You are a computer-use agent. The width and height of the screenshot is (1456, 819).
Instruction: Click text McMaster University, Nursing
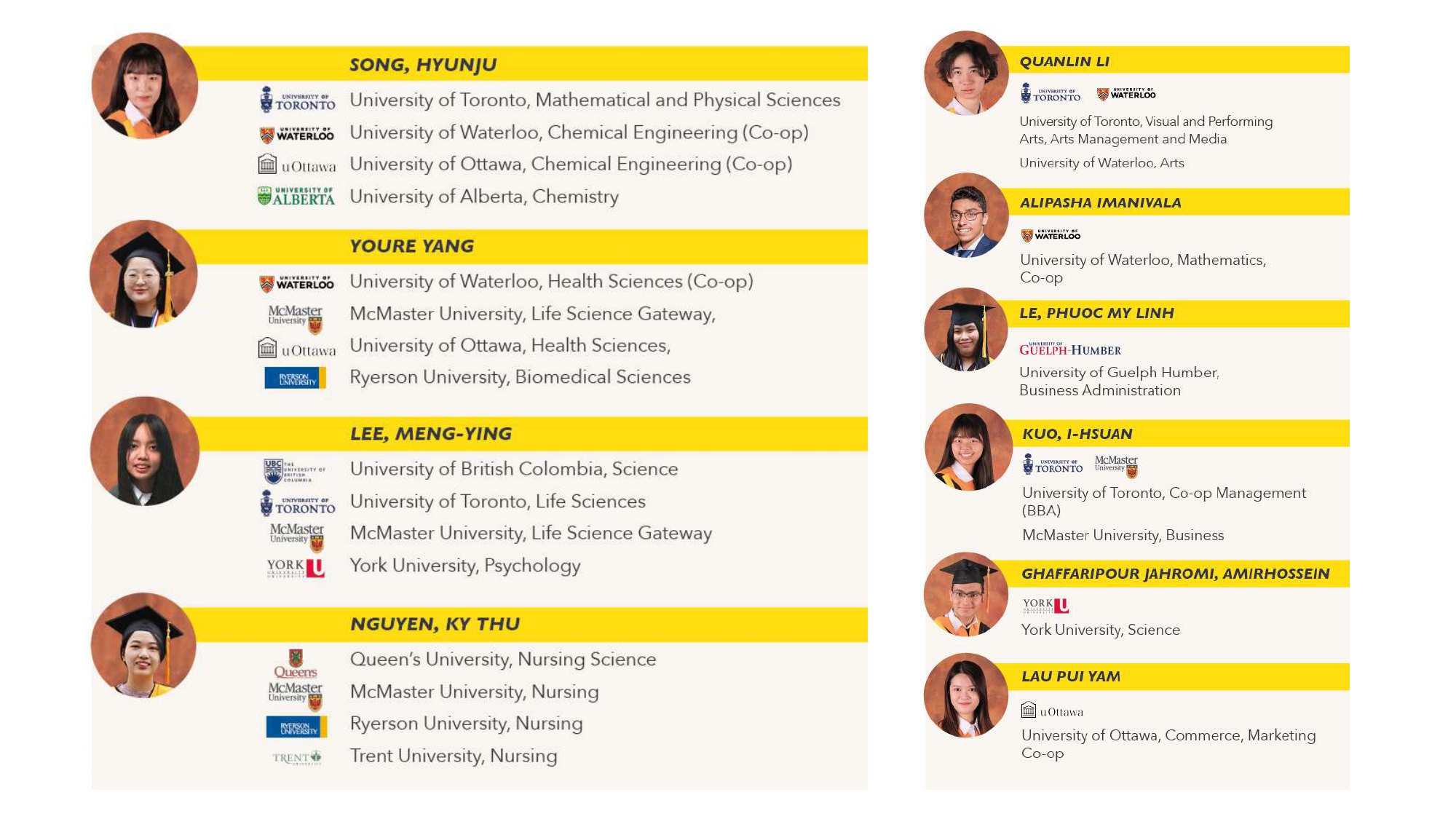(x=474, y=692)
